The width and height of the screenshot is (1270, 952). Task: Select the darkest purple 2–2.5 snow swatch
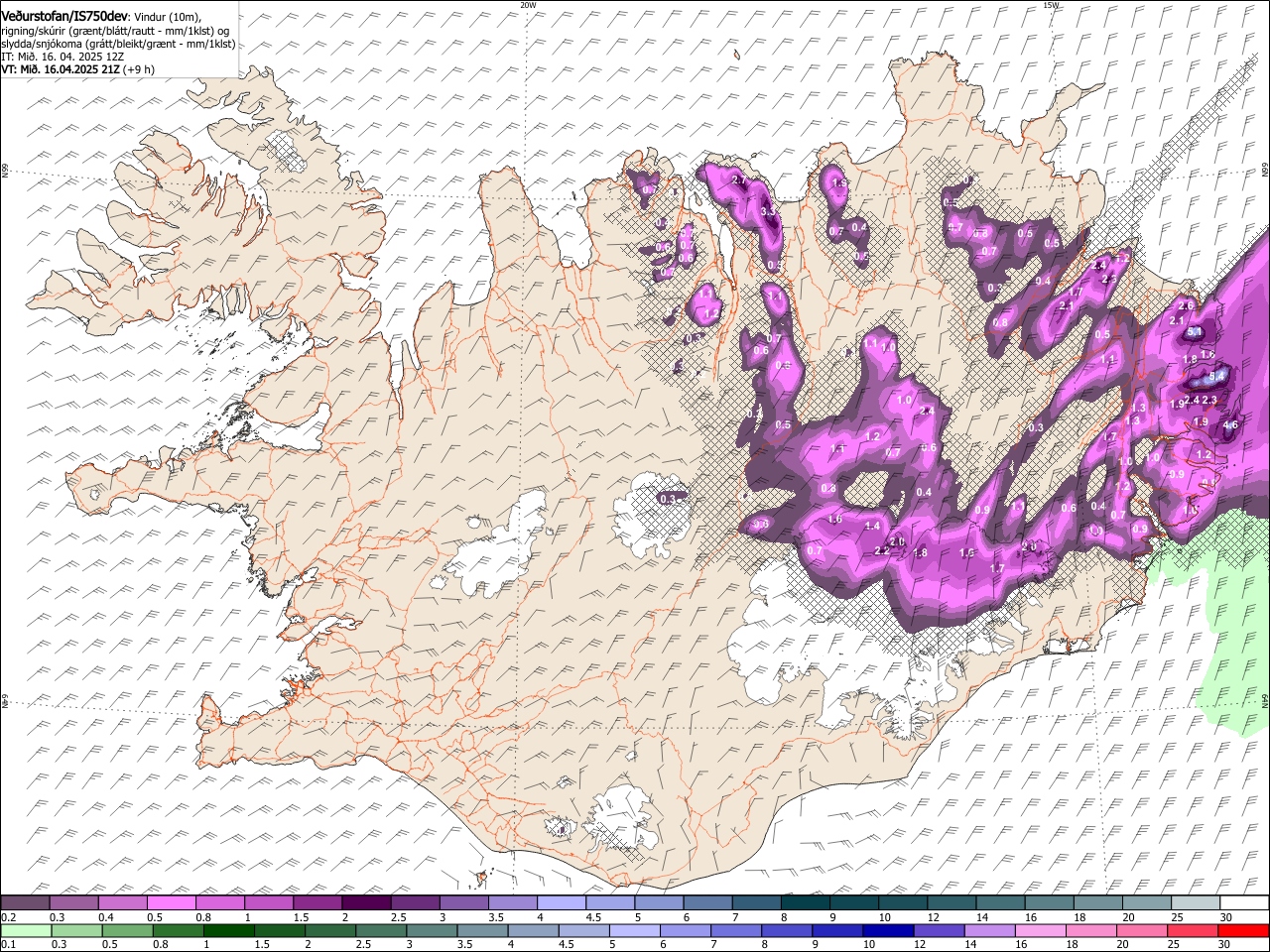[x=366, y=903]
